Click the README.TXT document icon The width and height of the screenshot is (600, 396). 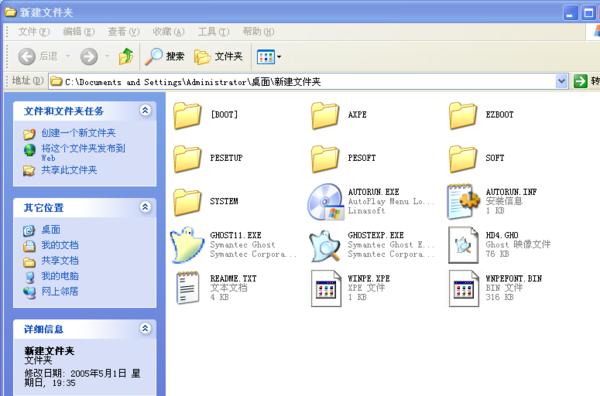pos(188,288)
